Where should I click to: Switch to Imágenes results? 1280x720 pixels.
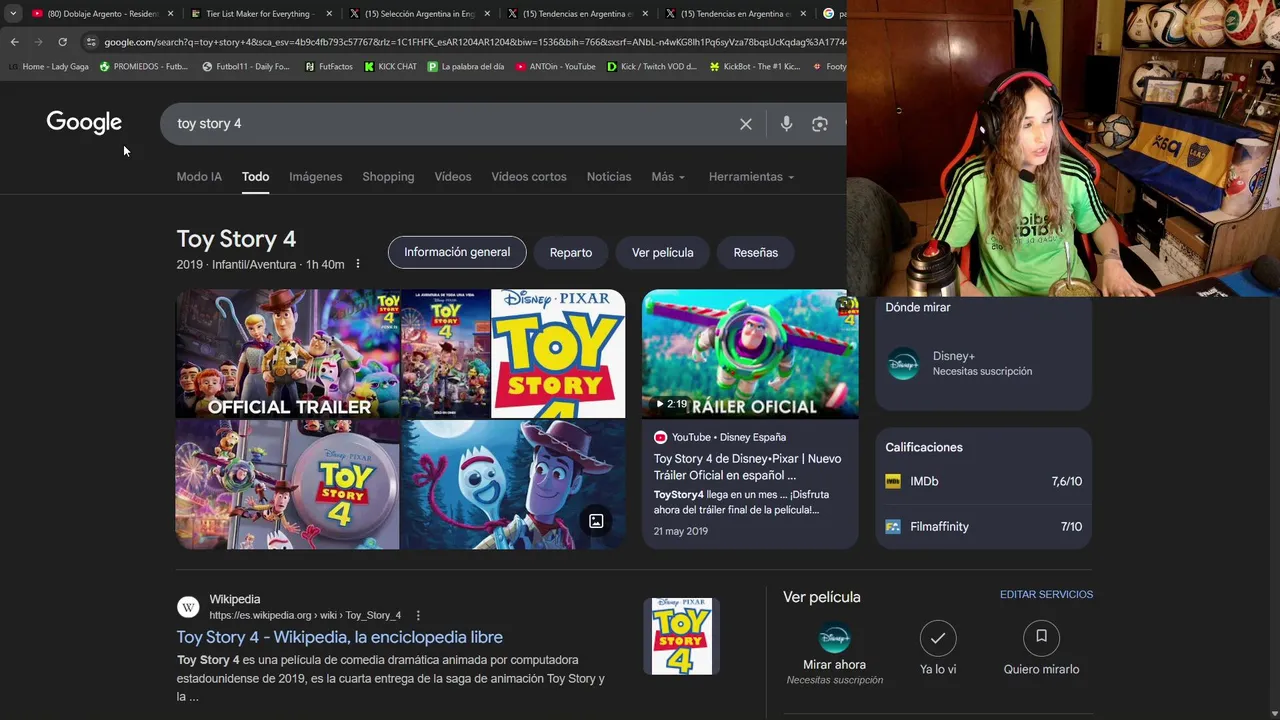point(315,177)
